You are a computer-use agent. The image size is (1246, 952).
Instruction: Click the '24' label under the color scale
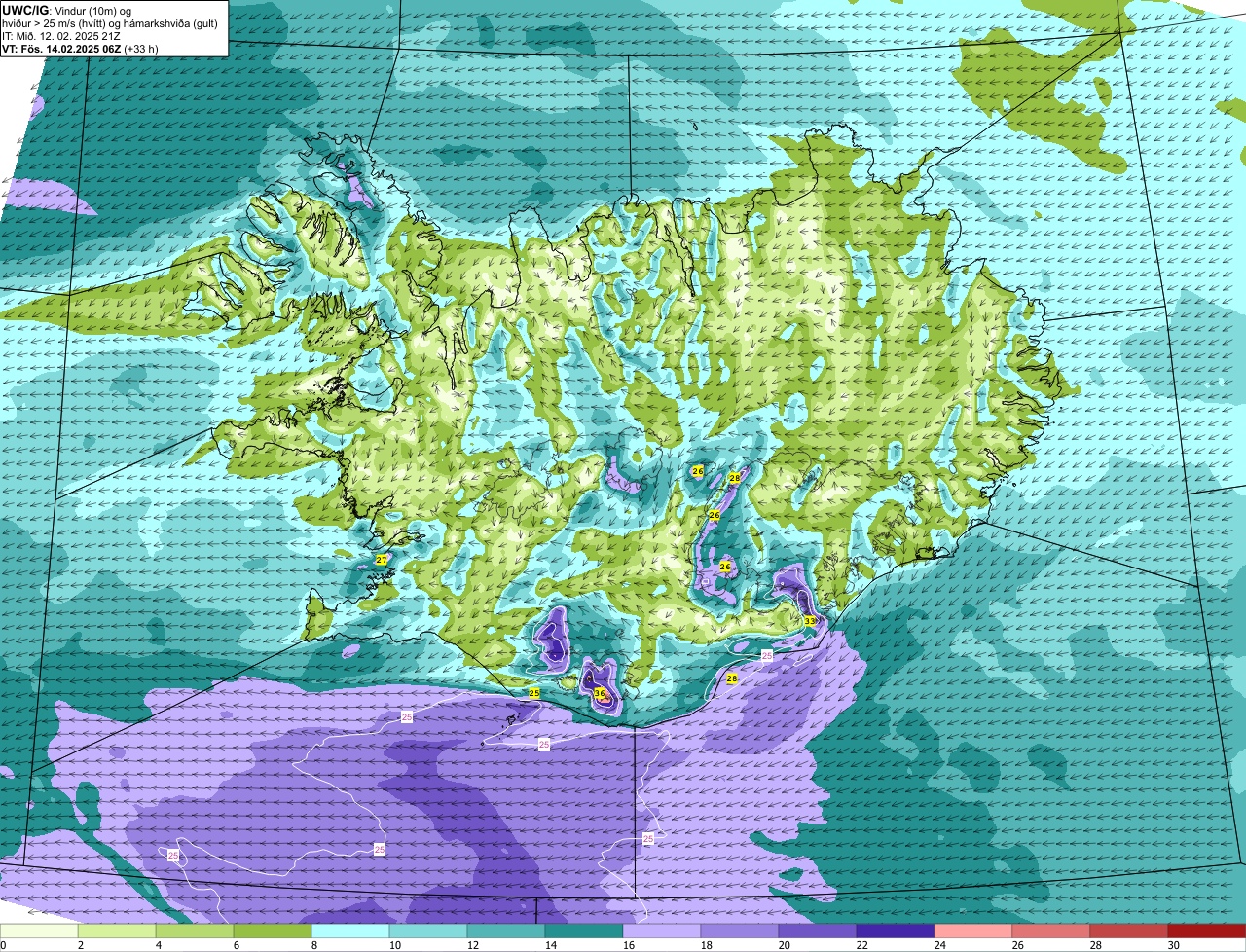point(940,945)
